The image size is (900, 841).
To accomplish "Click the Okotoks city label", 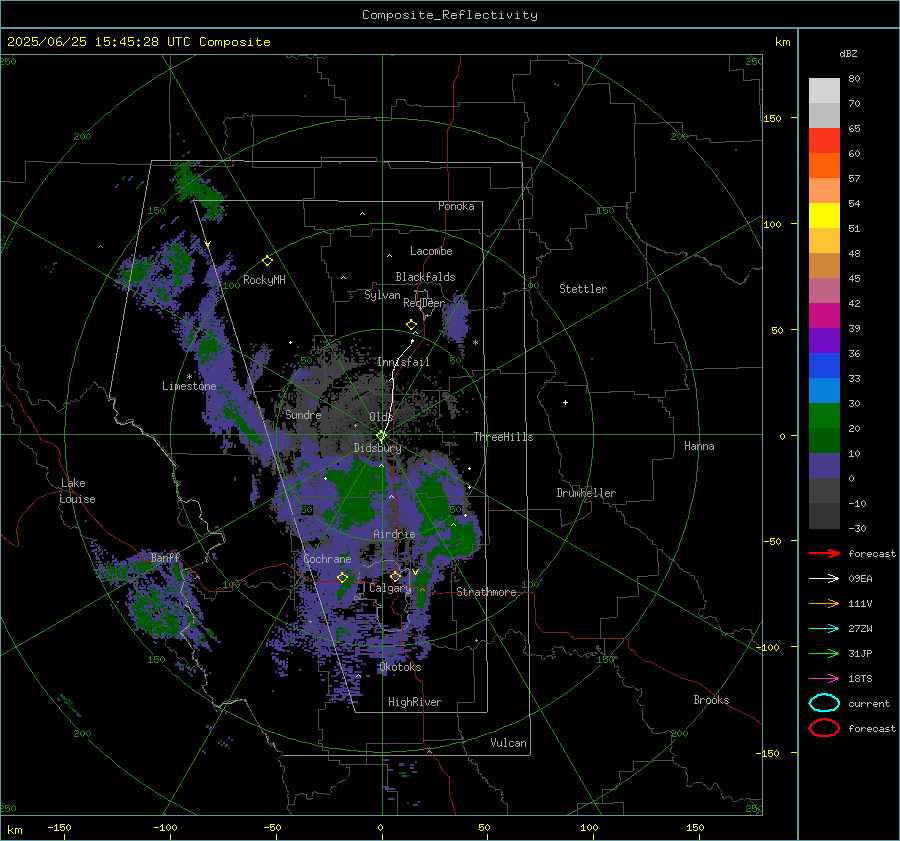I will [400, 667].
